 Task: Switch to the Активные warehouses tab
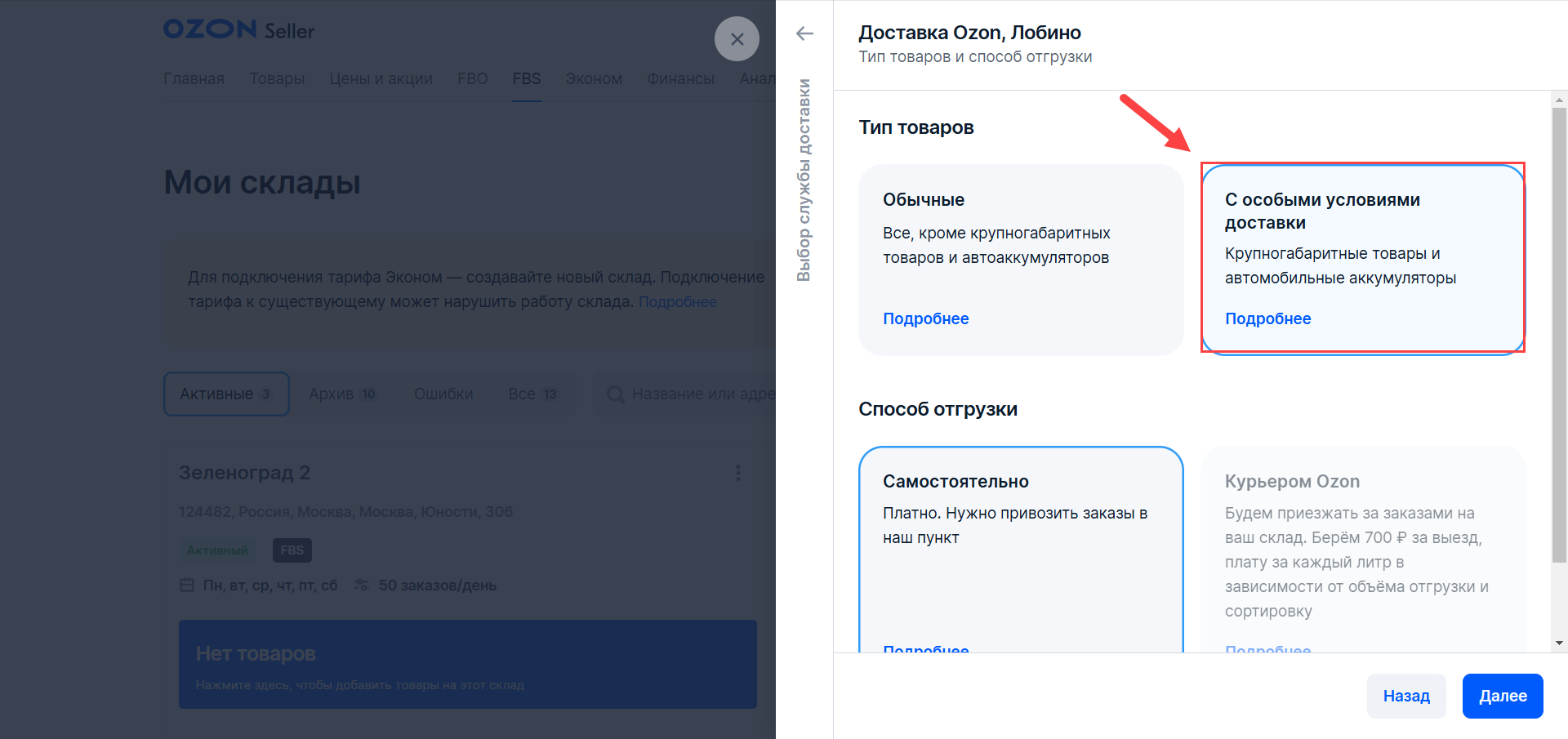tap(226, 394)
